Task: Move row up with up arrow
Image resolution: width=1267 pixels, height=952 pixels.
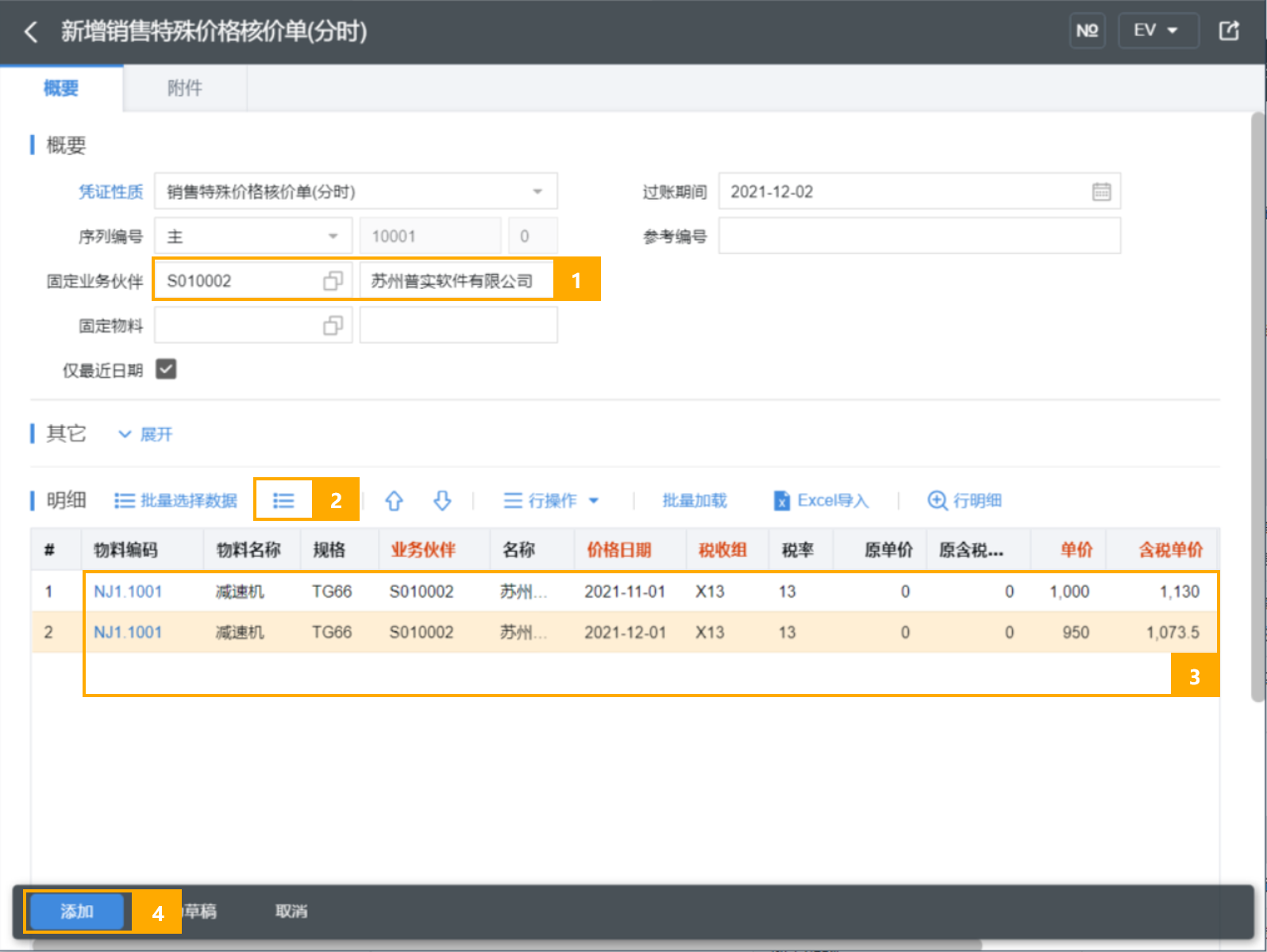Action: pyautogui.click(x=394, y=500)
